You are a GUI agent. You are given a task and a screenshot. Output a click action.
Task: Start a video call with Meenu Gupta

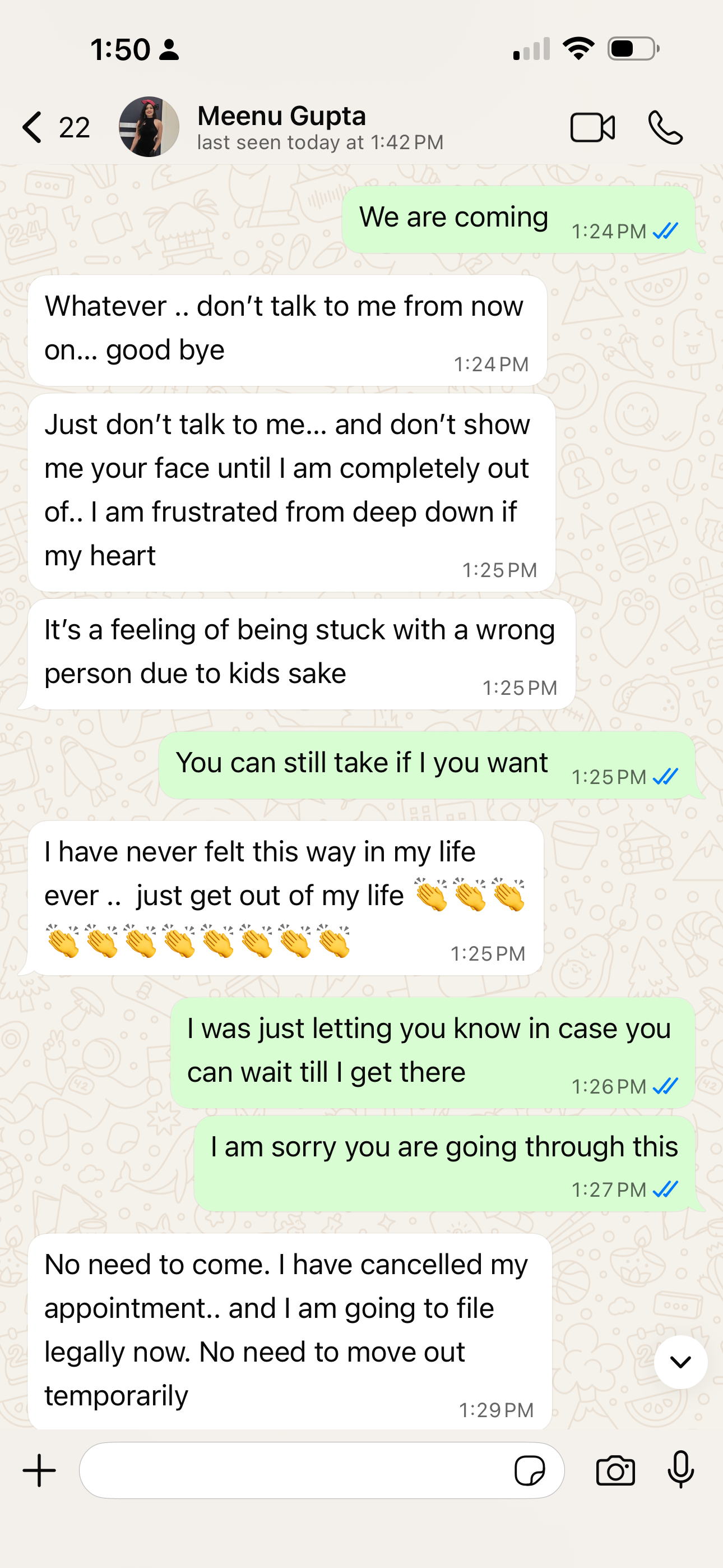592,128
